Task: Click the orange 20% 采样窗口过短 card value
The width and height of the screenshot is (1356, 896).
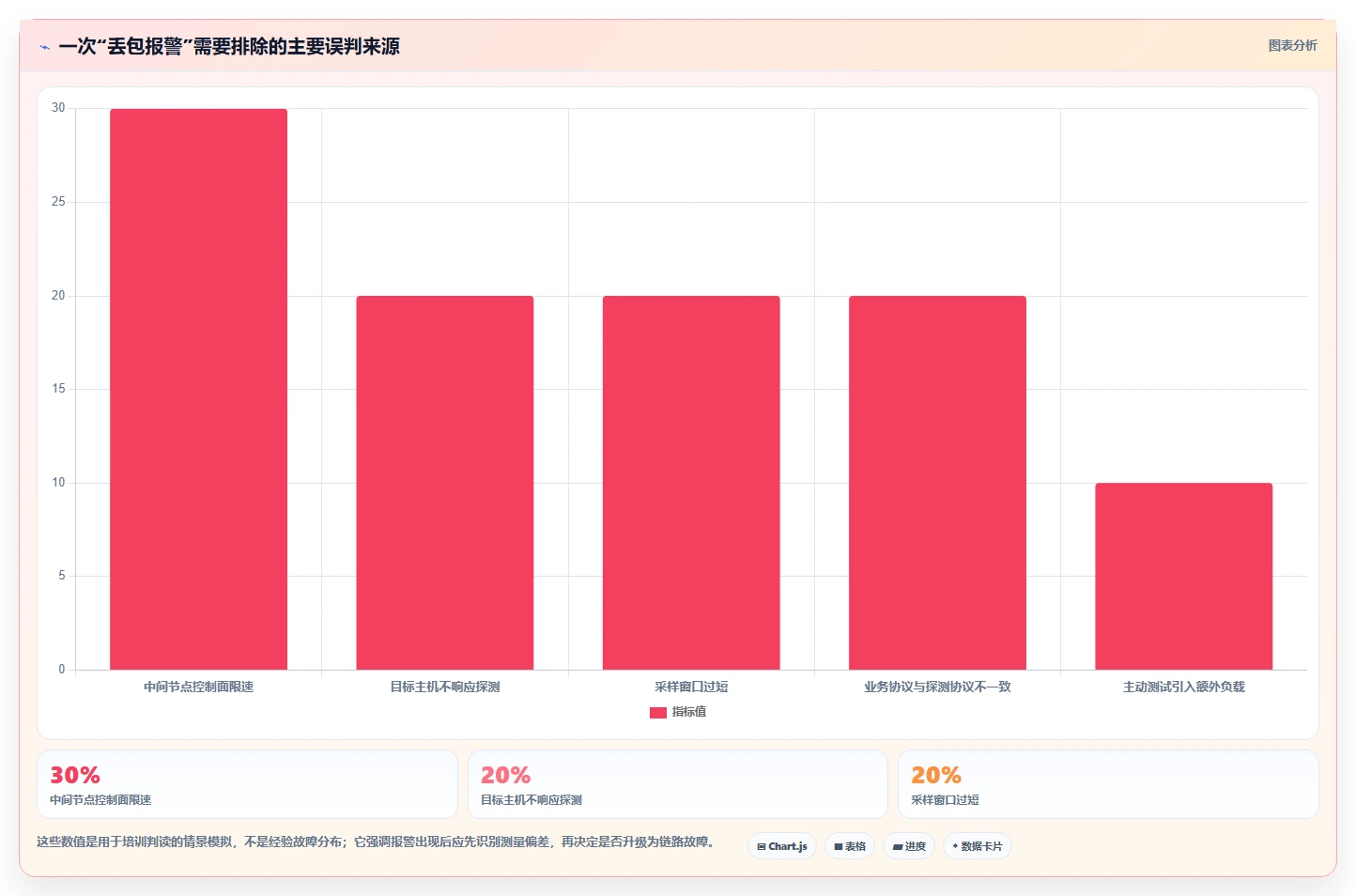Action: 936,775
